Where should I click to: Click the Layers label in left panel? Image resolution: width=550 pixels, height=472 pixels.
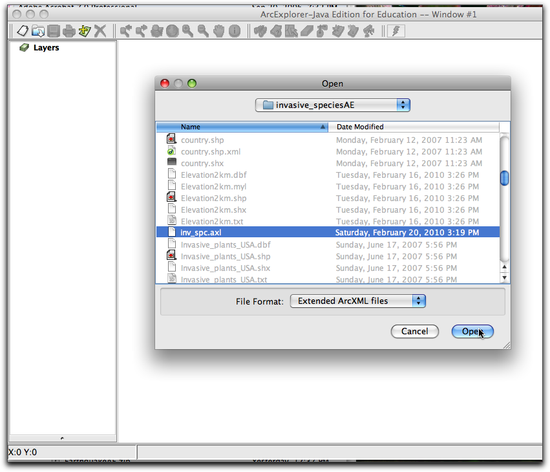(46, 48)
